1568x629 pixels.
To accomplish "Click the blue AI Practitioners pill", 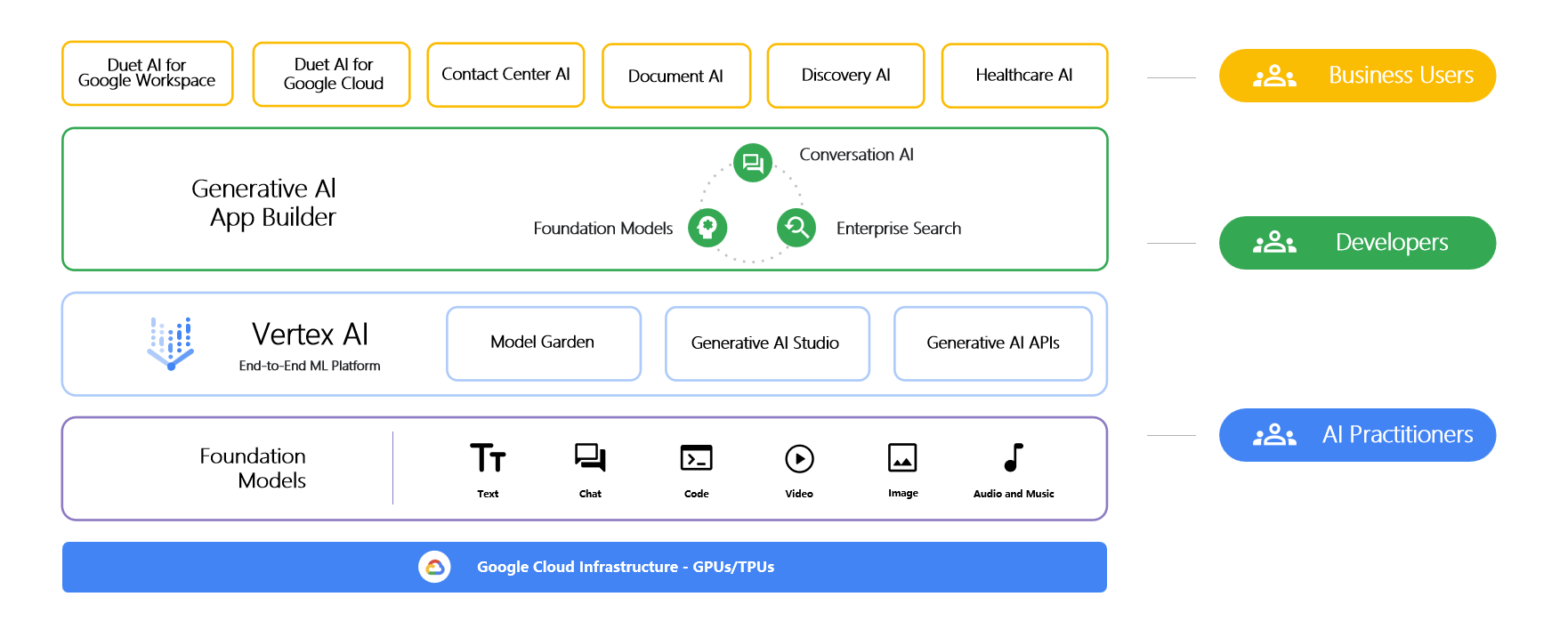I will pos(1357,435).
